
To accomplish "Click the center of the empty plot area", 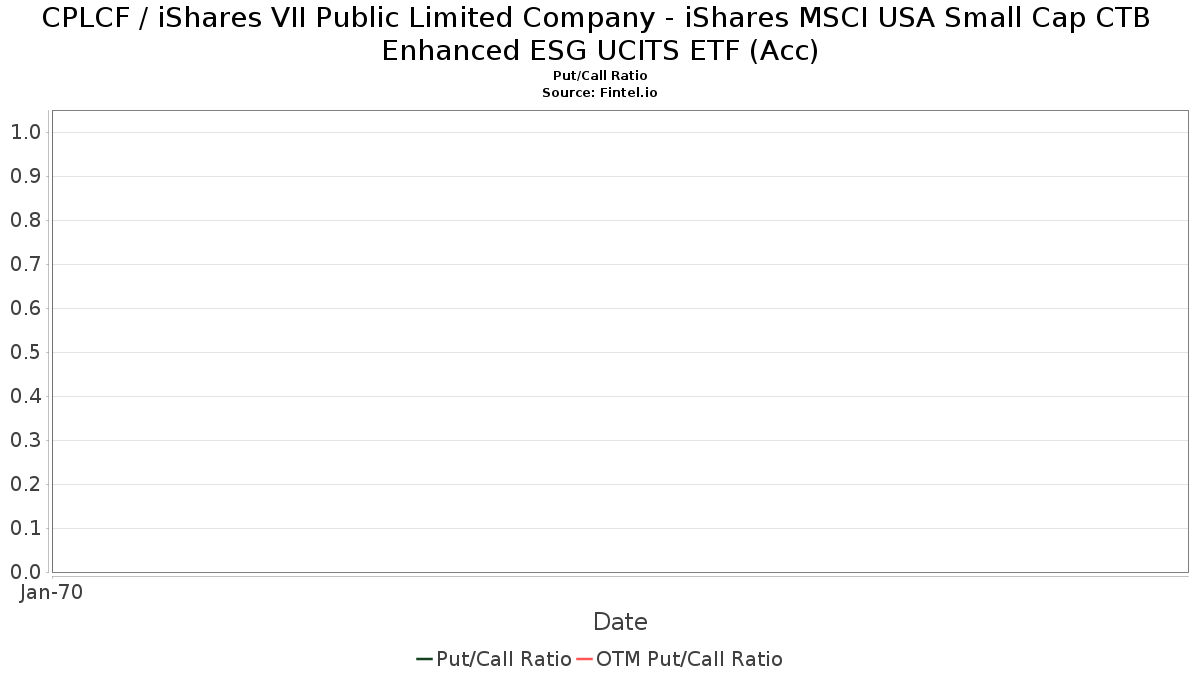I will pyautogui.click(x=620, y=341).
